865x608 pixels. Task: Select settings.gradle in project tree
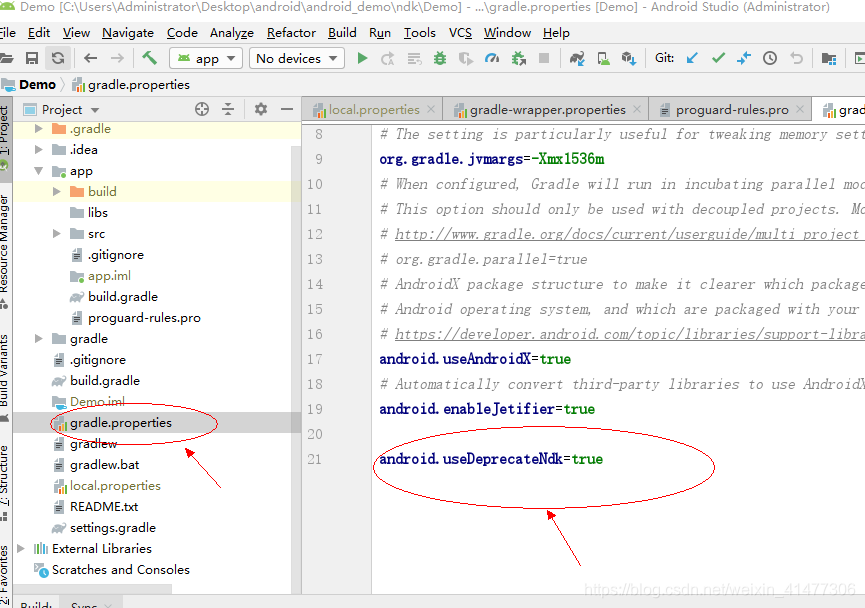click(x=113, y=528)
